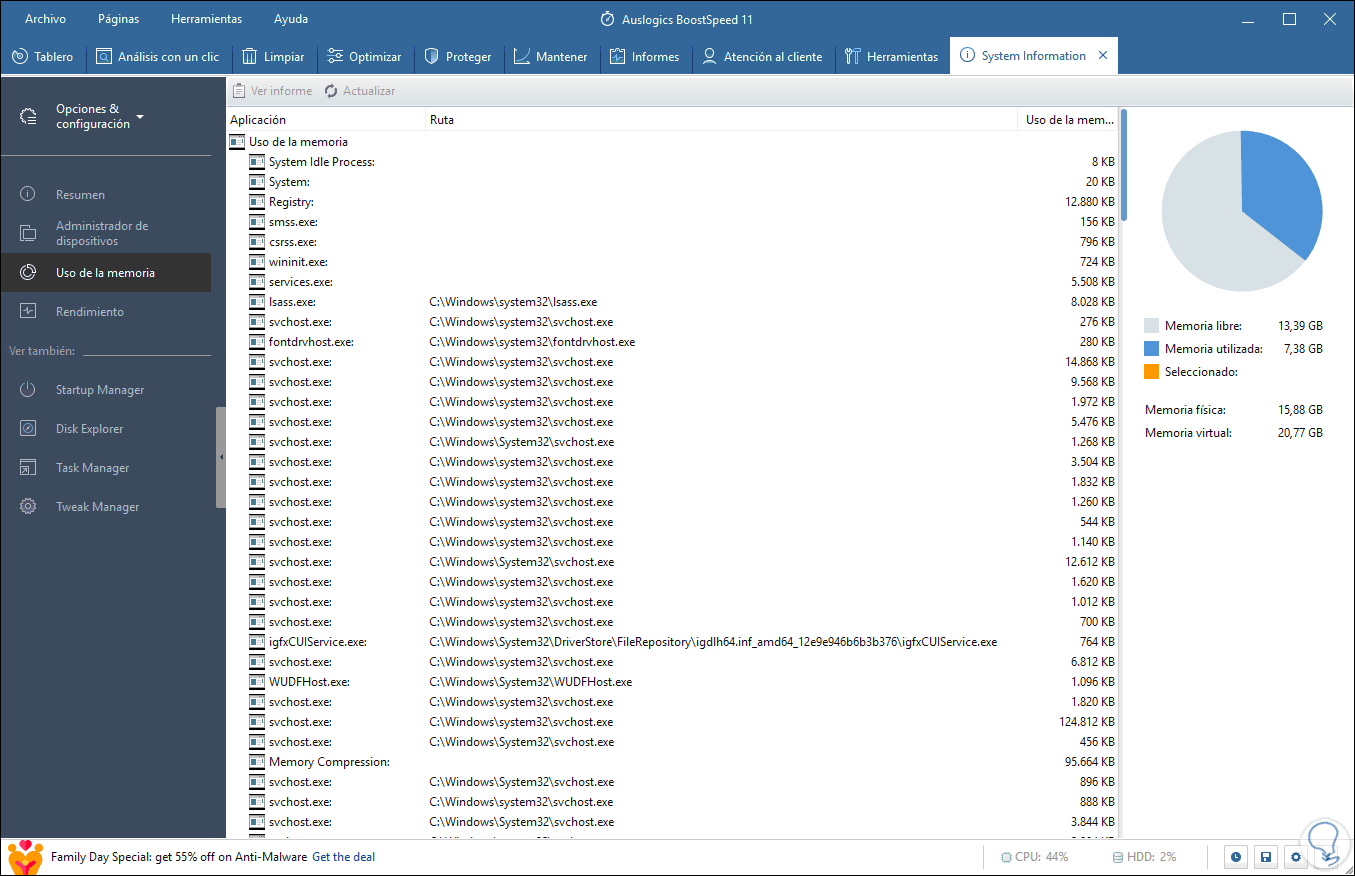Open the Rendimiento sidebar section
This screenshot has height=876, width=1355.
(105, 312)
